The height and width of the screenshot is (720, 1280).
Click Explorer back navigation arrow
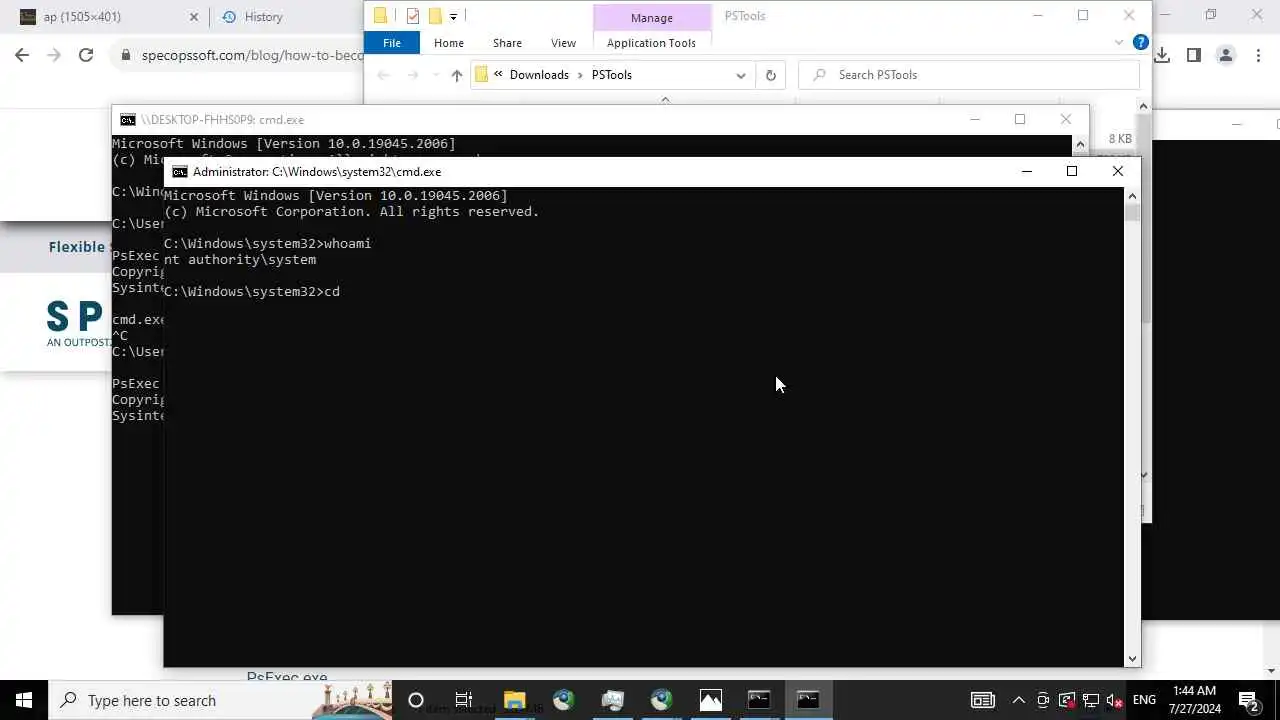tap(383, 75)
